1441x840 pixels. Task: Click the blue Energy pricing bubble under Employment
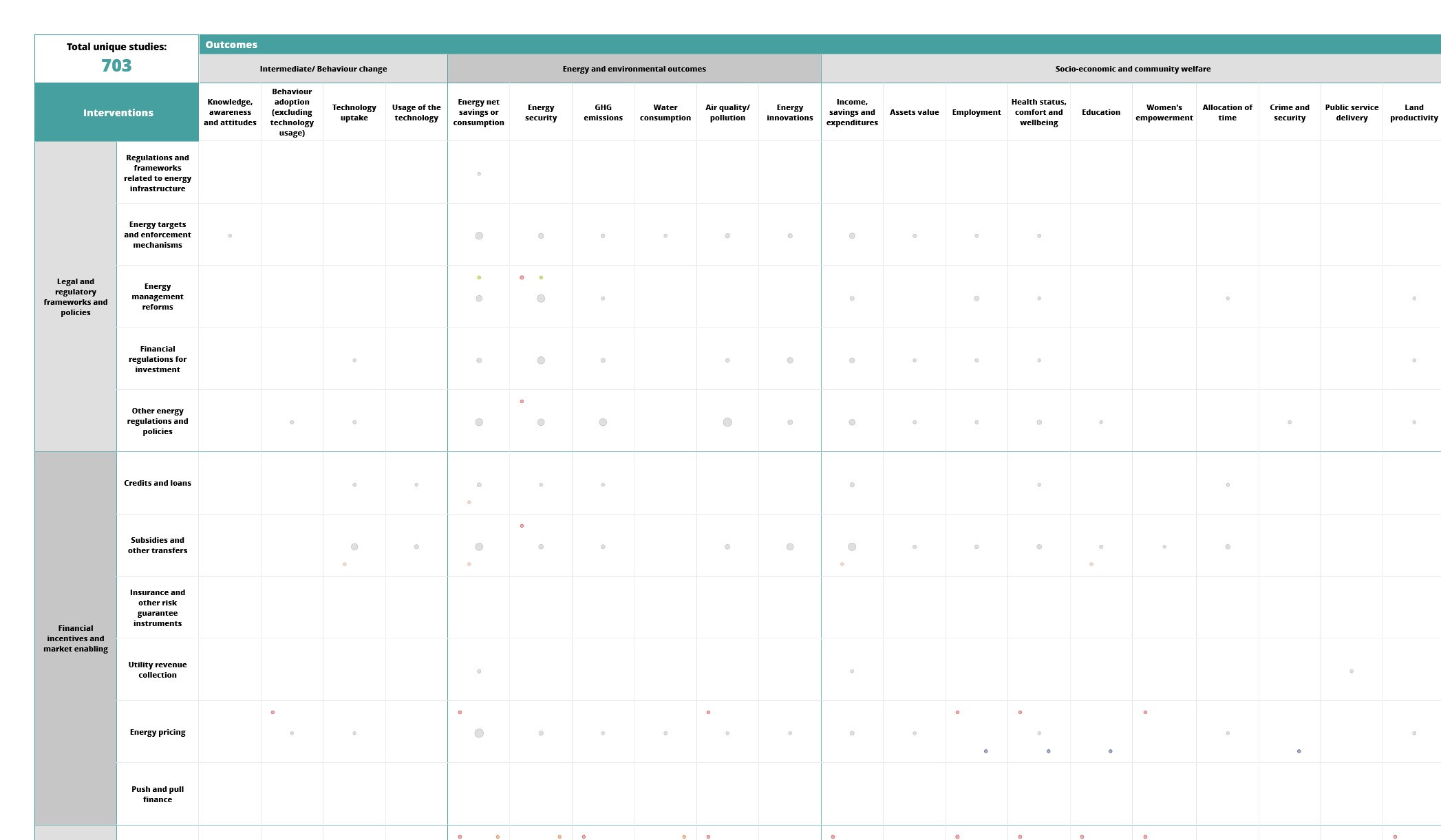(x=986, y=751)
